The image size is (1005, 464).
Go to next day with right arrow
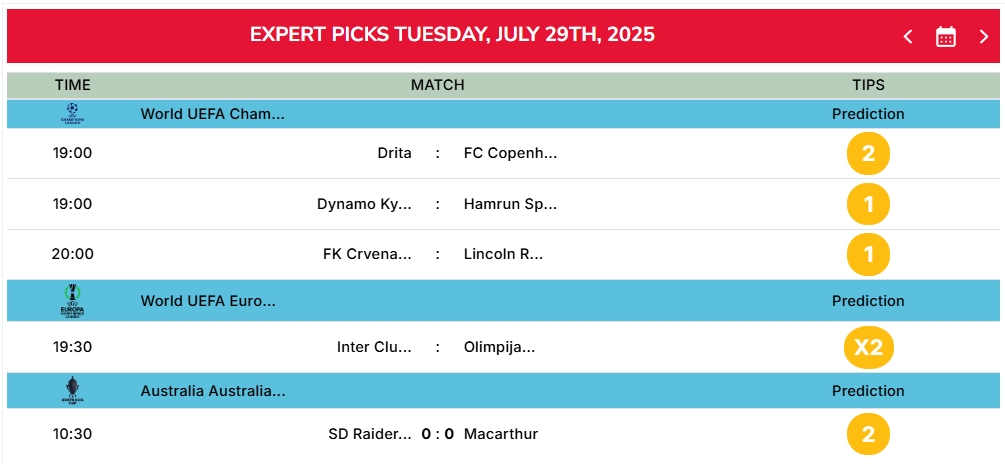tap(984, 37)
